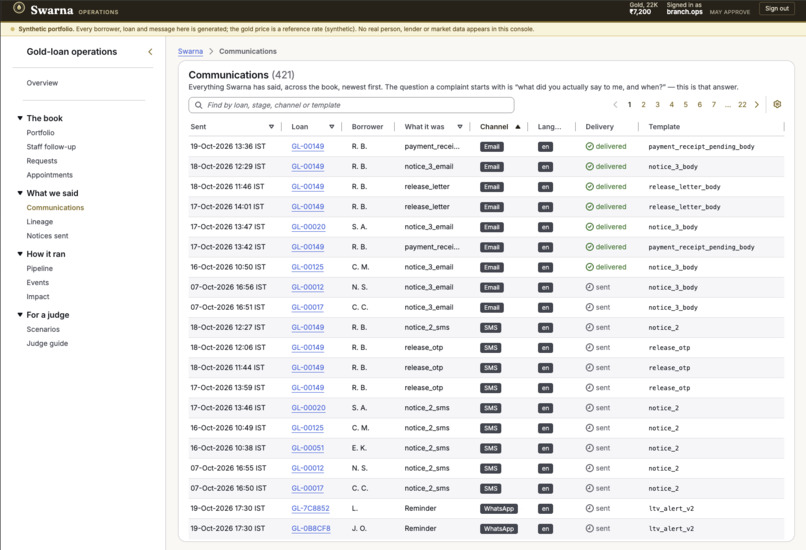
Task: Click borrower E. K. cell
Action: coord(359,448)
